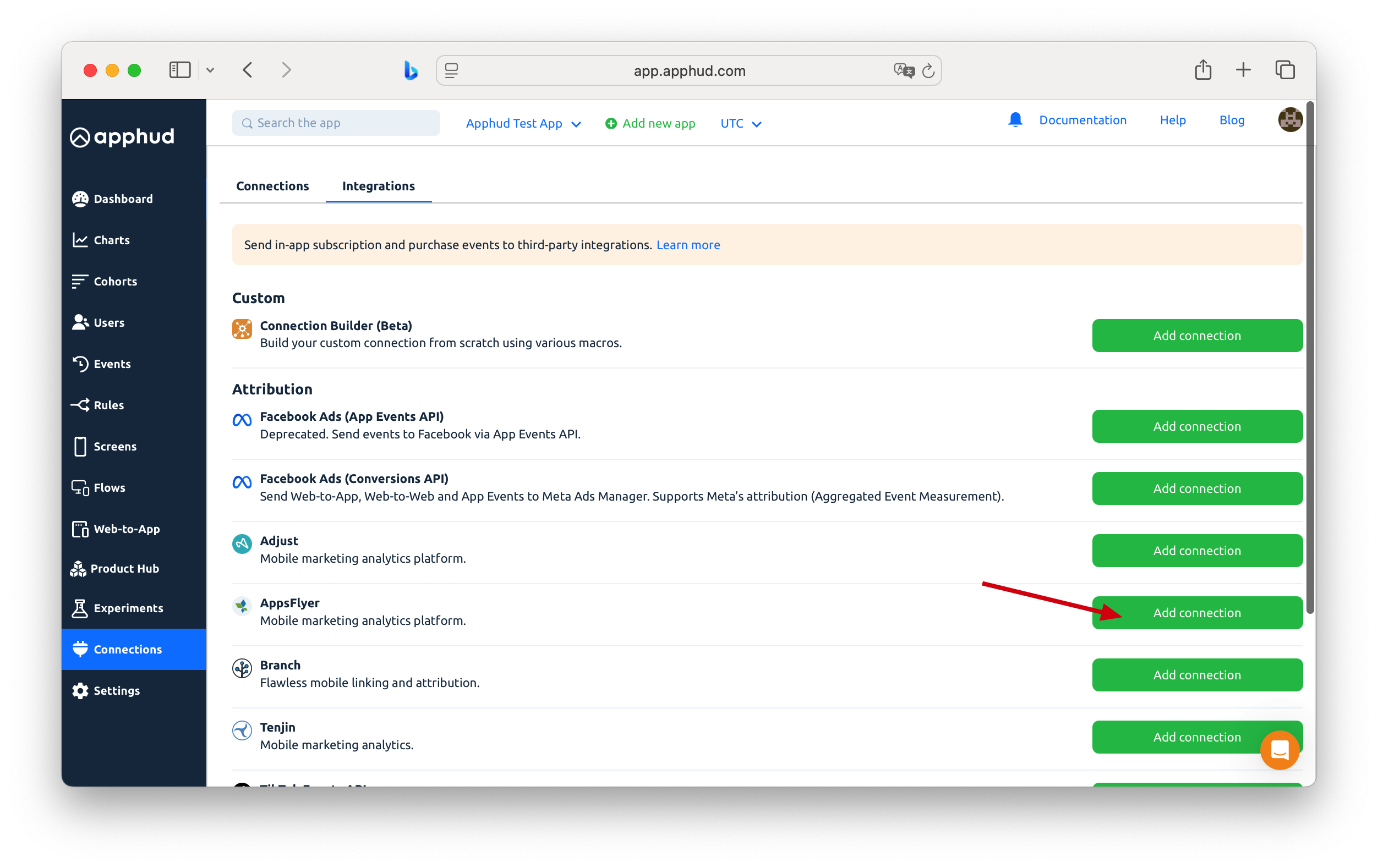Click the Learn more link
This screenshot has height=868, width=1378.
(x=688, y=245)
